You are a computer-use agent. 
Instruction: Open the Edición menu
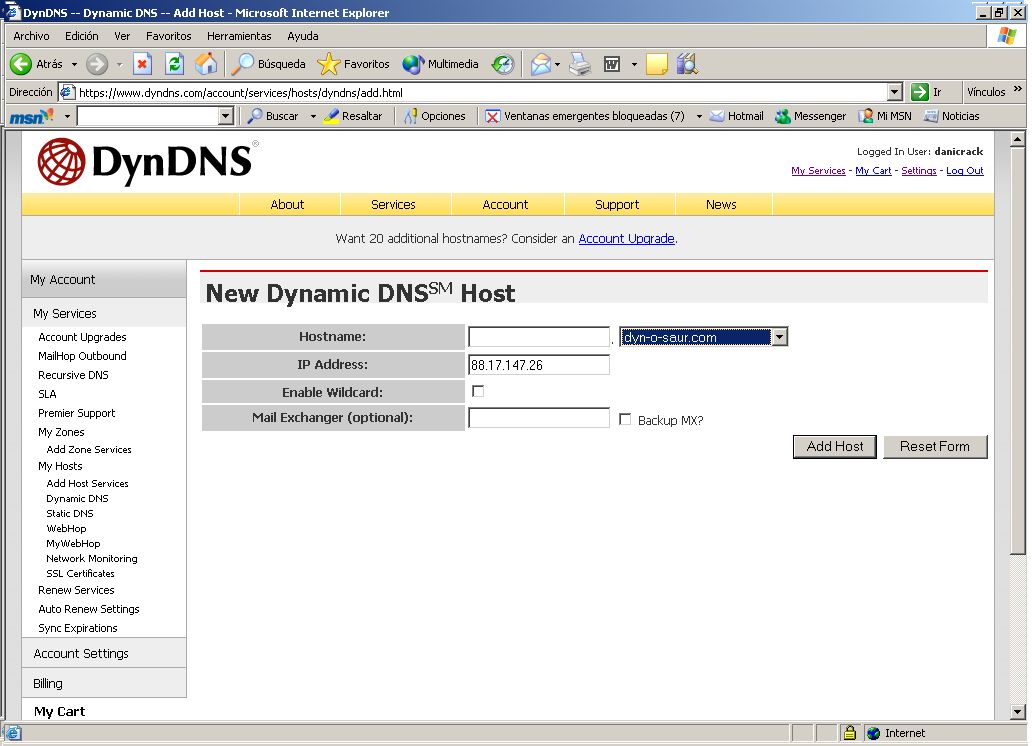coord(82,36)
